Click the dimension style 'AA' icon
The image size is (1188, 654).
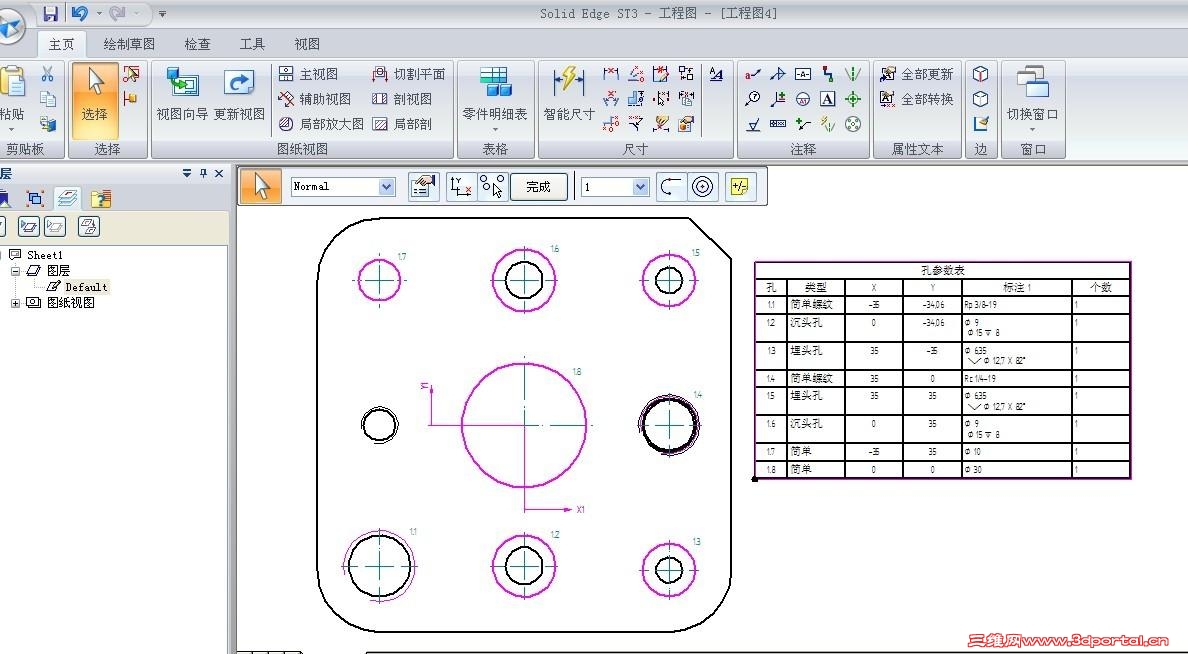pyautogui.click(x=716, y=74)
